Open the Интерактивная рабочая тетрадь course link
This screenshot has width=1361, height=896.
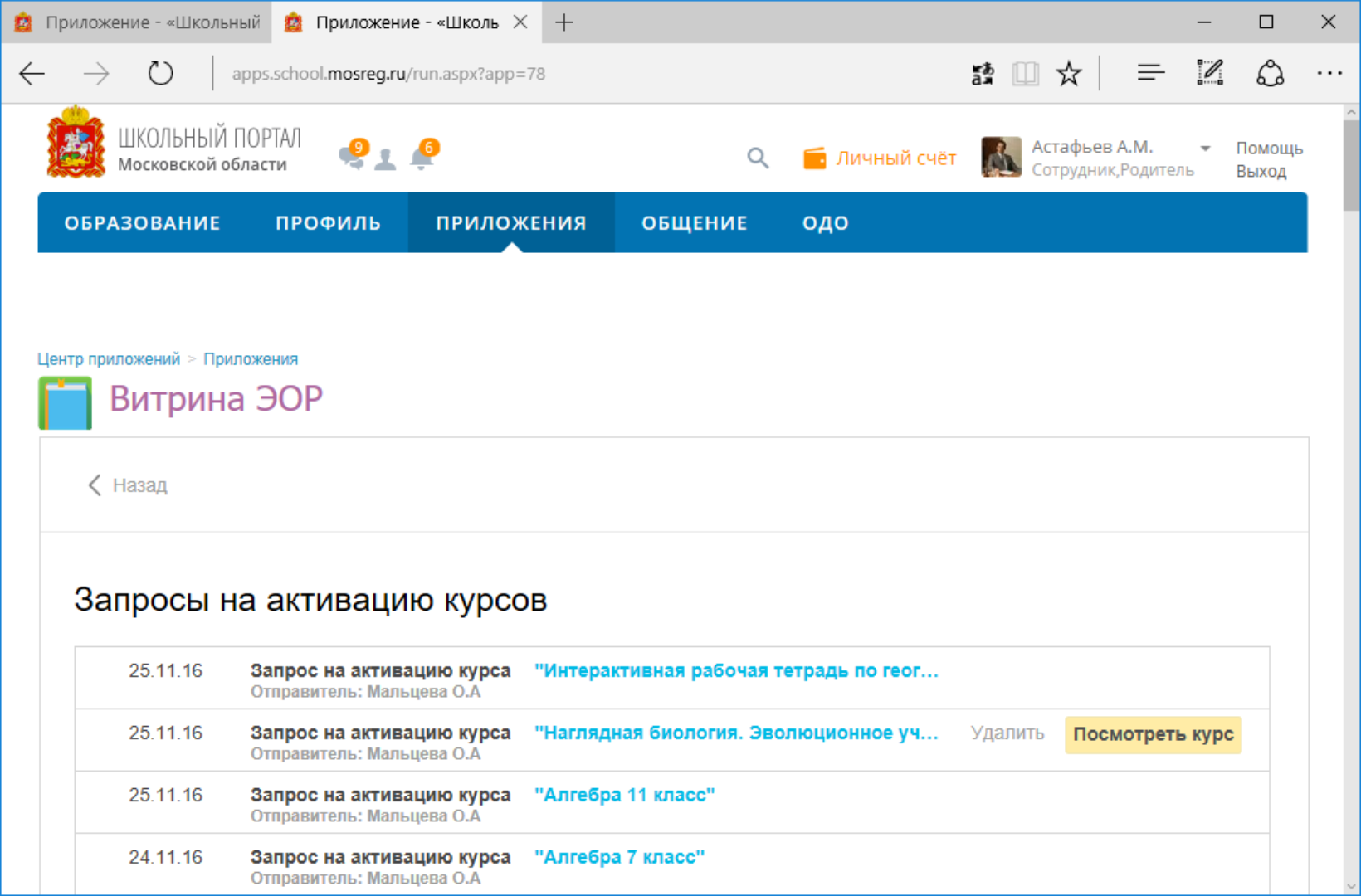[x=737, y=671]
